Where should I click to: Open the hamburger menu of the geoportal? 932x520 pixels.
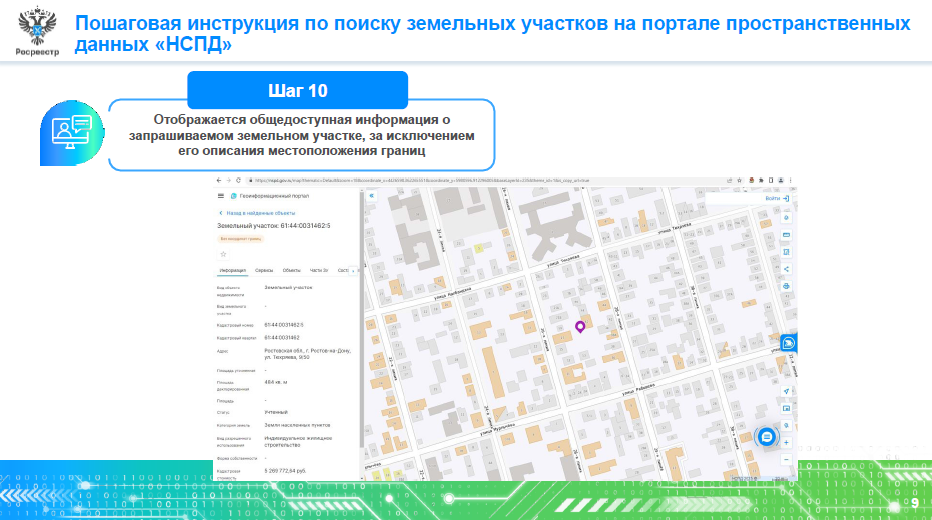(x=221, y=196)
